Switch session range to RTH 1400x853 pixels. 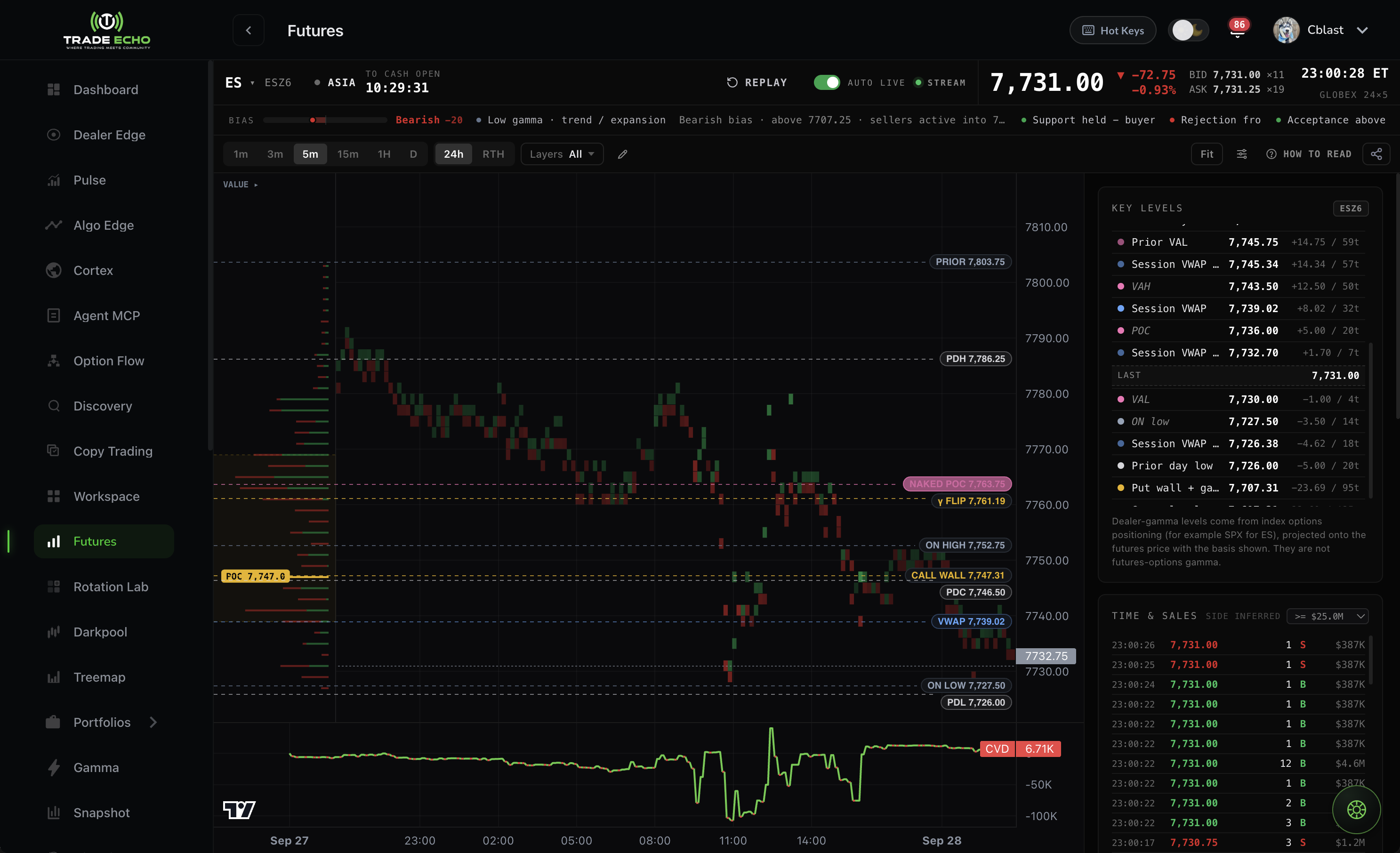(x=493, y=154)
